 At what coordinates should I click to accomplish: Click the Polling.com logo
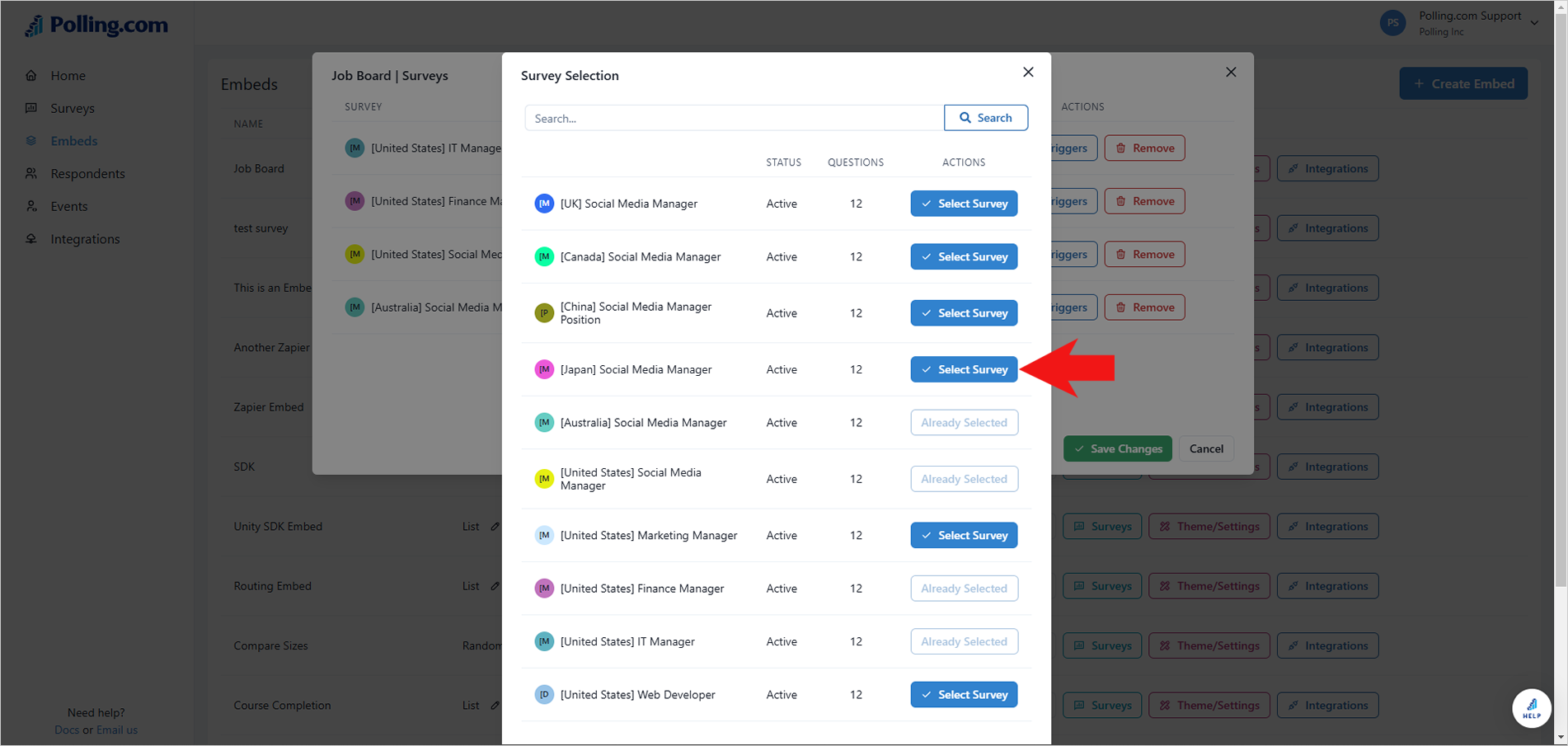[96, 26]
